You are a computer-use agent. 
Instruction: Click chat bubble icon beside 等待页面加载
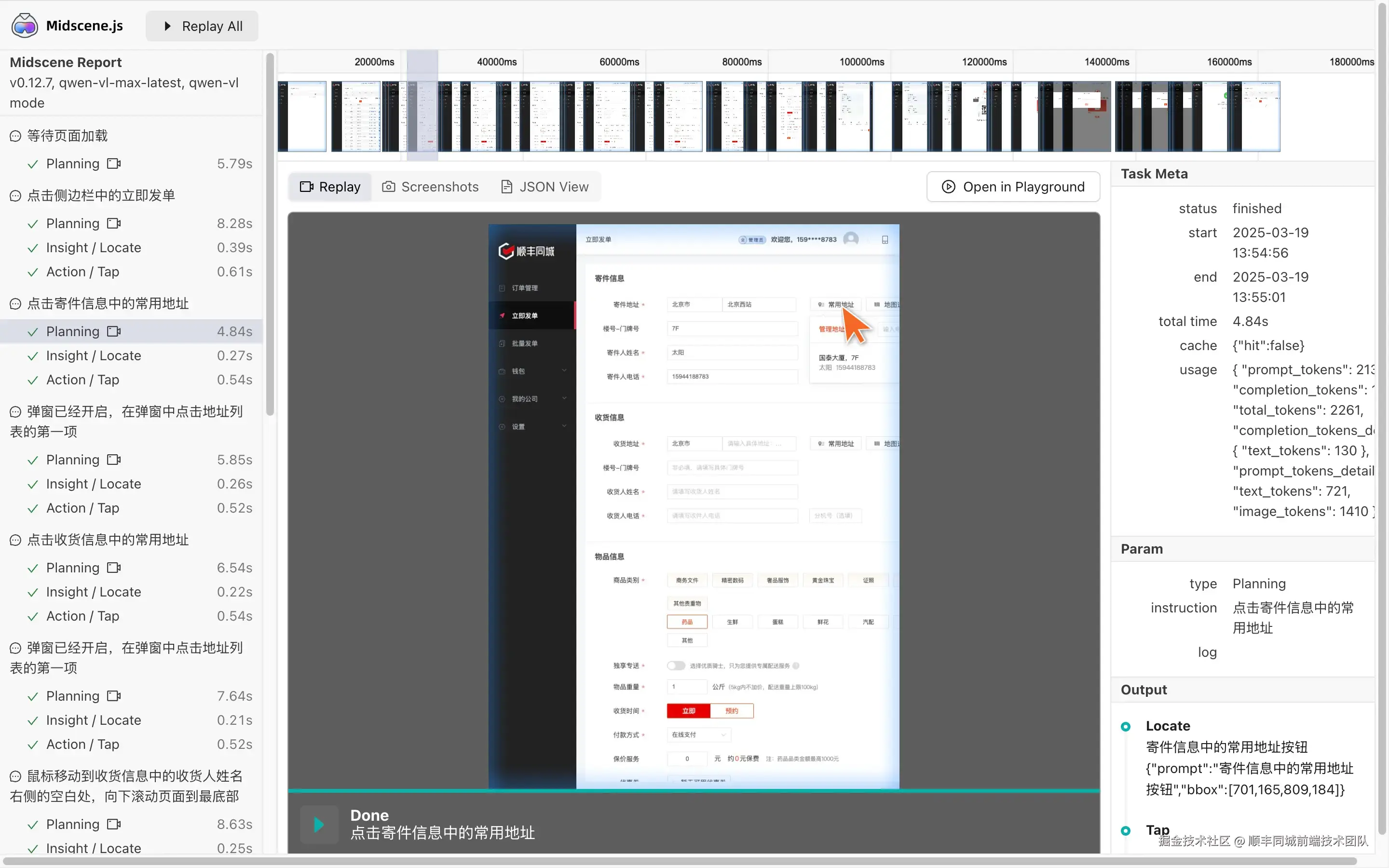pos(15,136)
